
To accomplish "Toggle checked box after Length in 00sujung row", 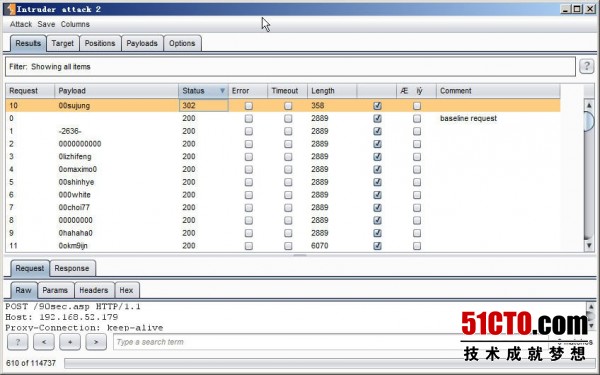I will [x=377, y=106].
